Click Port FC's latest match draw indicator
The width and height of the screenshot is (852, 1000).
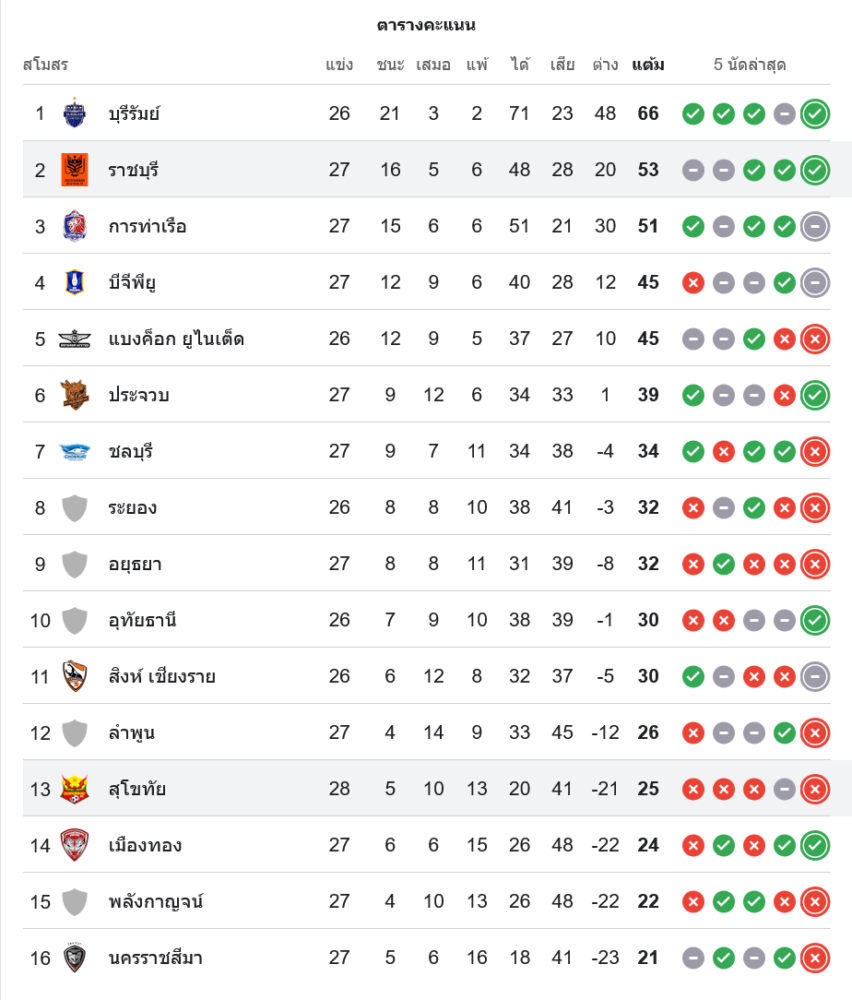pos(815,227)
